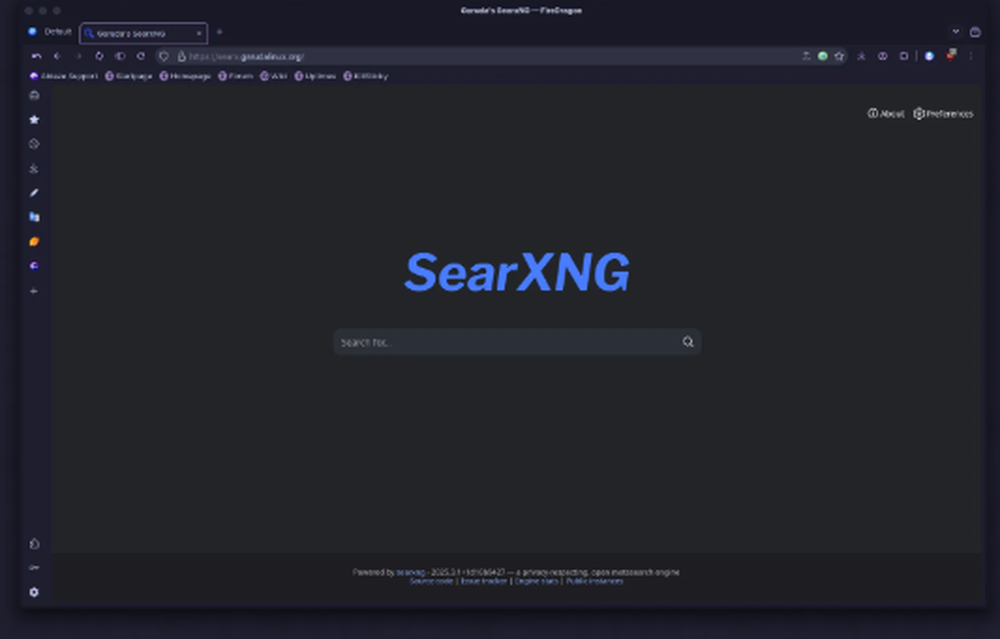Open the three-dot browser menu
Screen dimensions: 1000x639
(971, 56)
